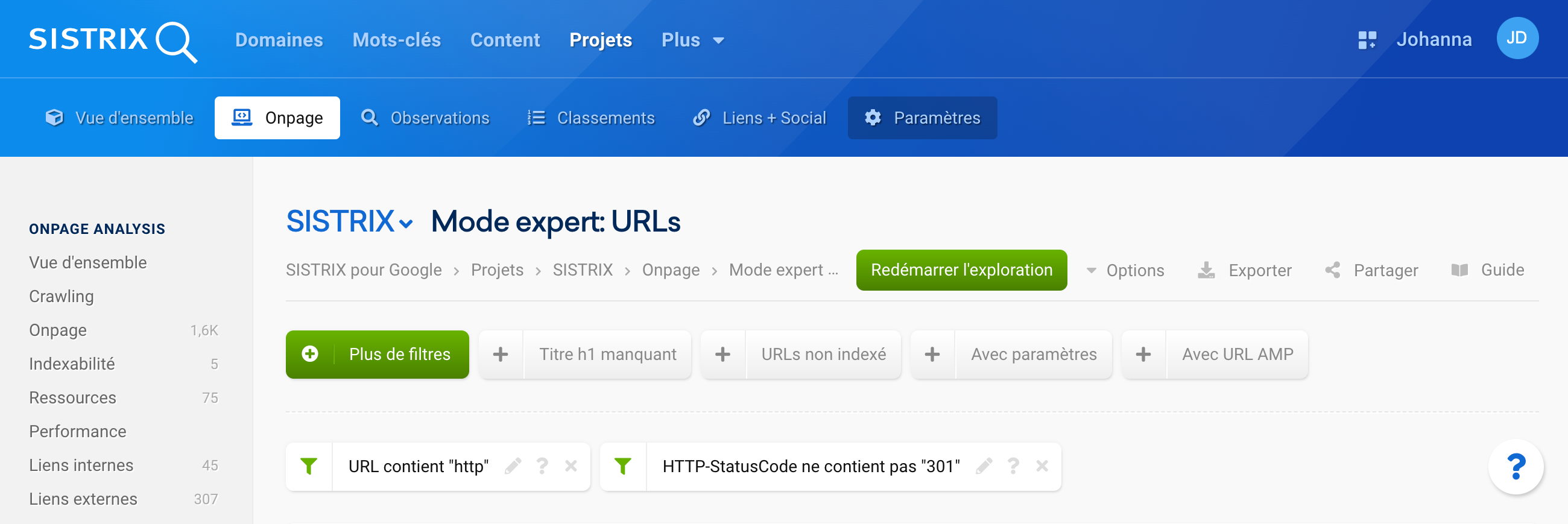The height and width of the screenshot is (524, 1568).
Task: Open the Domaines menu
Action: tap(279, 40)
